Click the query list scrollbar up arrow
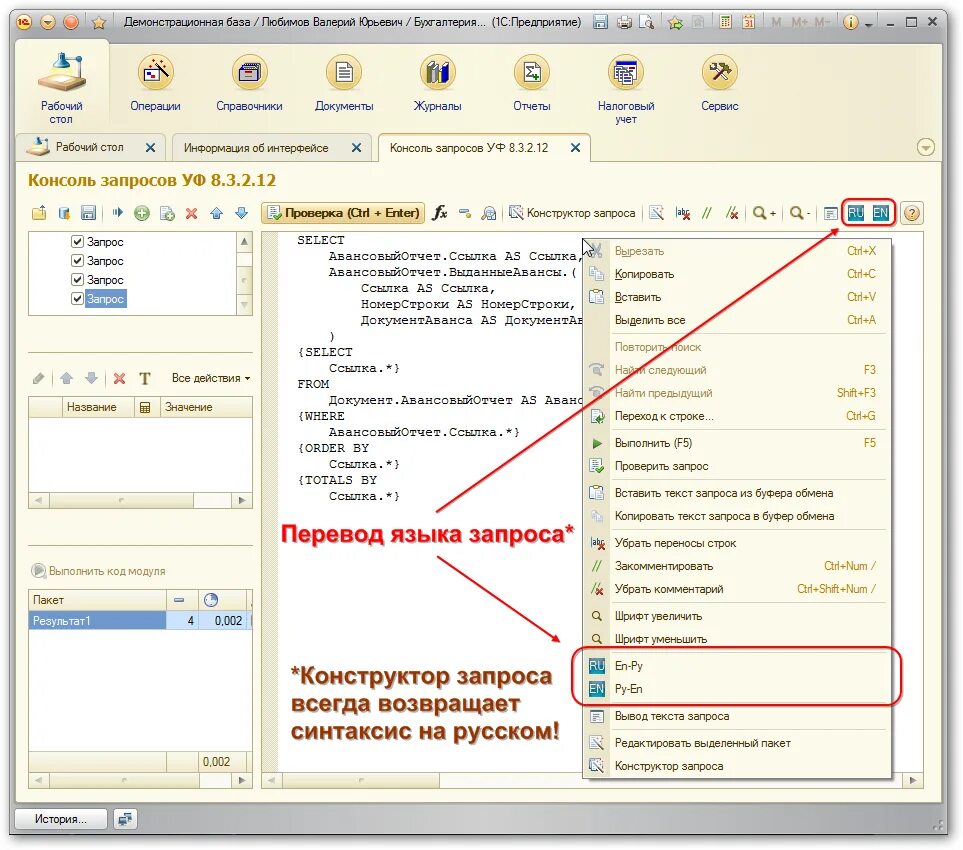 pyautogui.click(x=244, y=242)
